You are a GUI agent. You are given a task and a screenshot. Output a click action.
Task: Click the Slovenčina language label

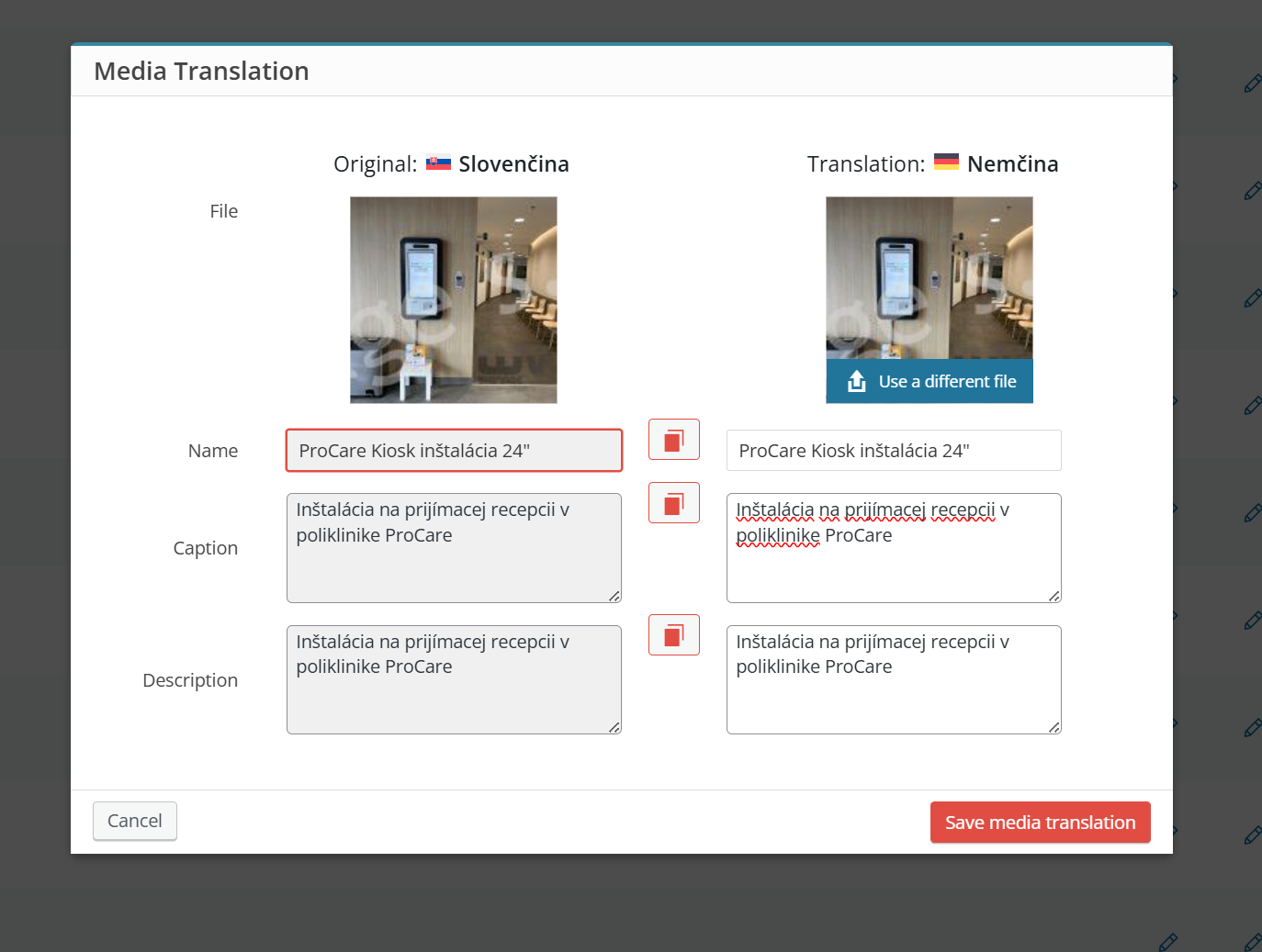coord(514,164)
